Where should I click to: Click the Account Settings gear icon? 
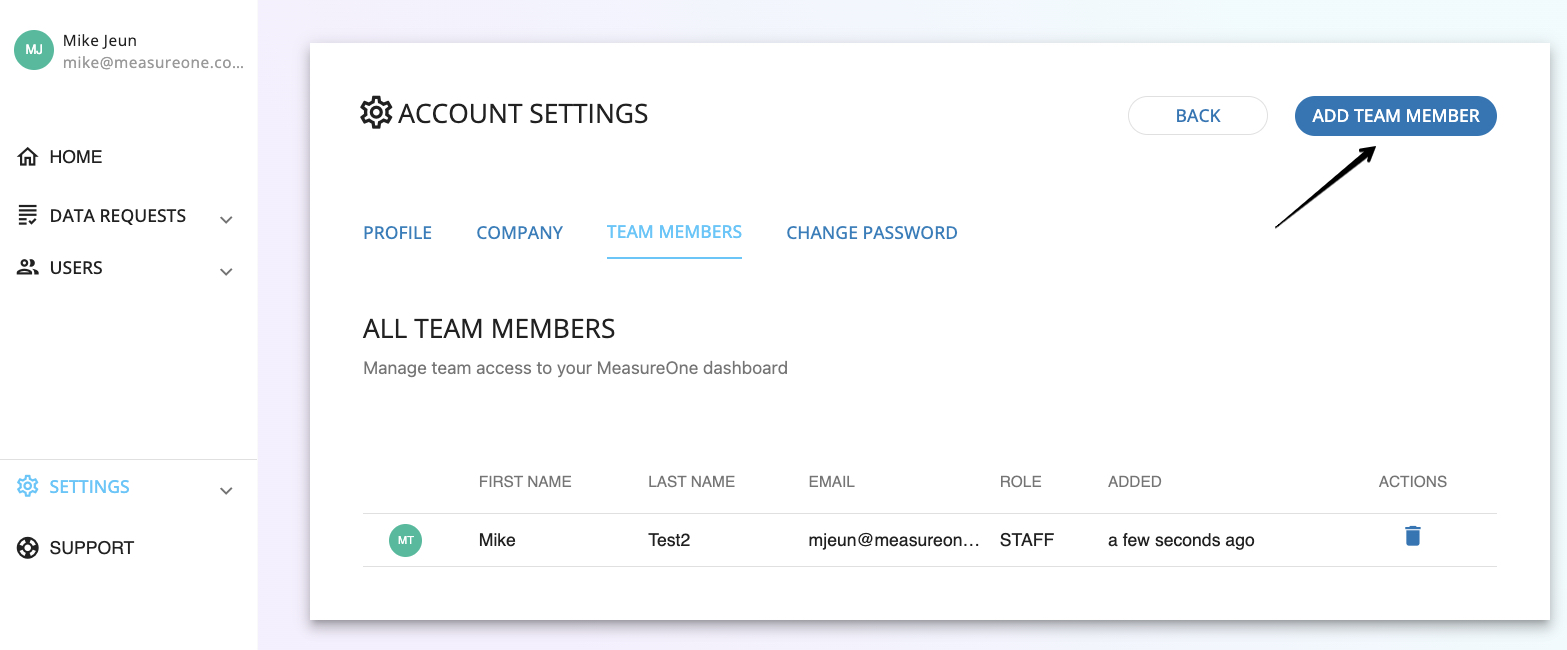click(x=376, y=113)
